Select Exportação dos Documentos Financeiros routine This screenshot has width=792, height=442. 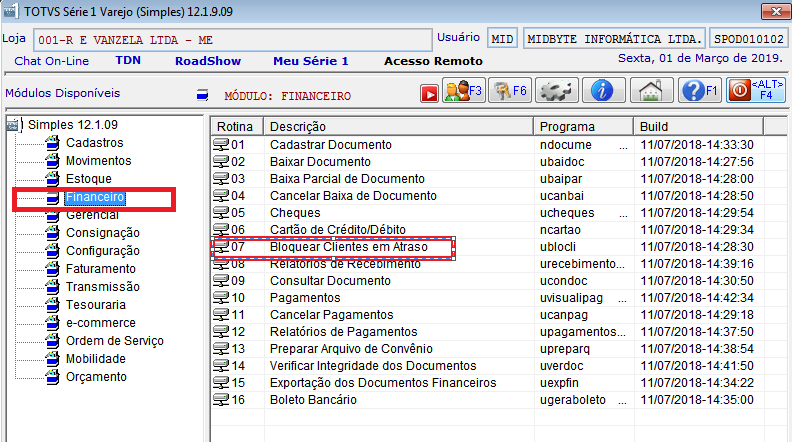383,383
